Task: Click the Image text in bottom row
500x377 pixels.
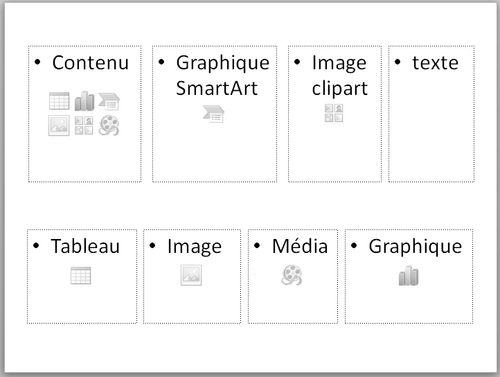Action: pyautogui.click(x=195, y=247)
